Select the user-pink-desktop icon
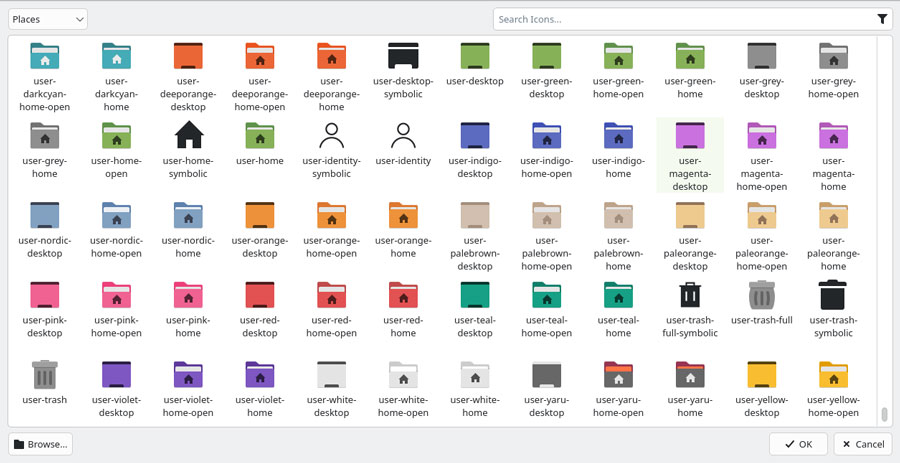The width and height of the screenshot is (900, 463). pos(45,295)
